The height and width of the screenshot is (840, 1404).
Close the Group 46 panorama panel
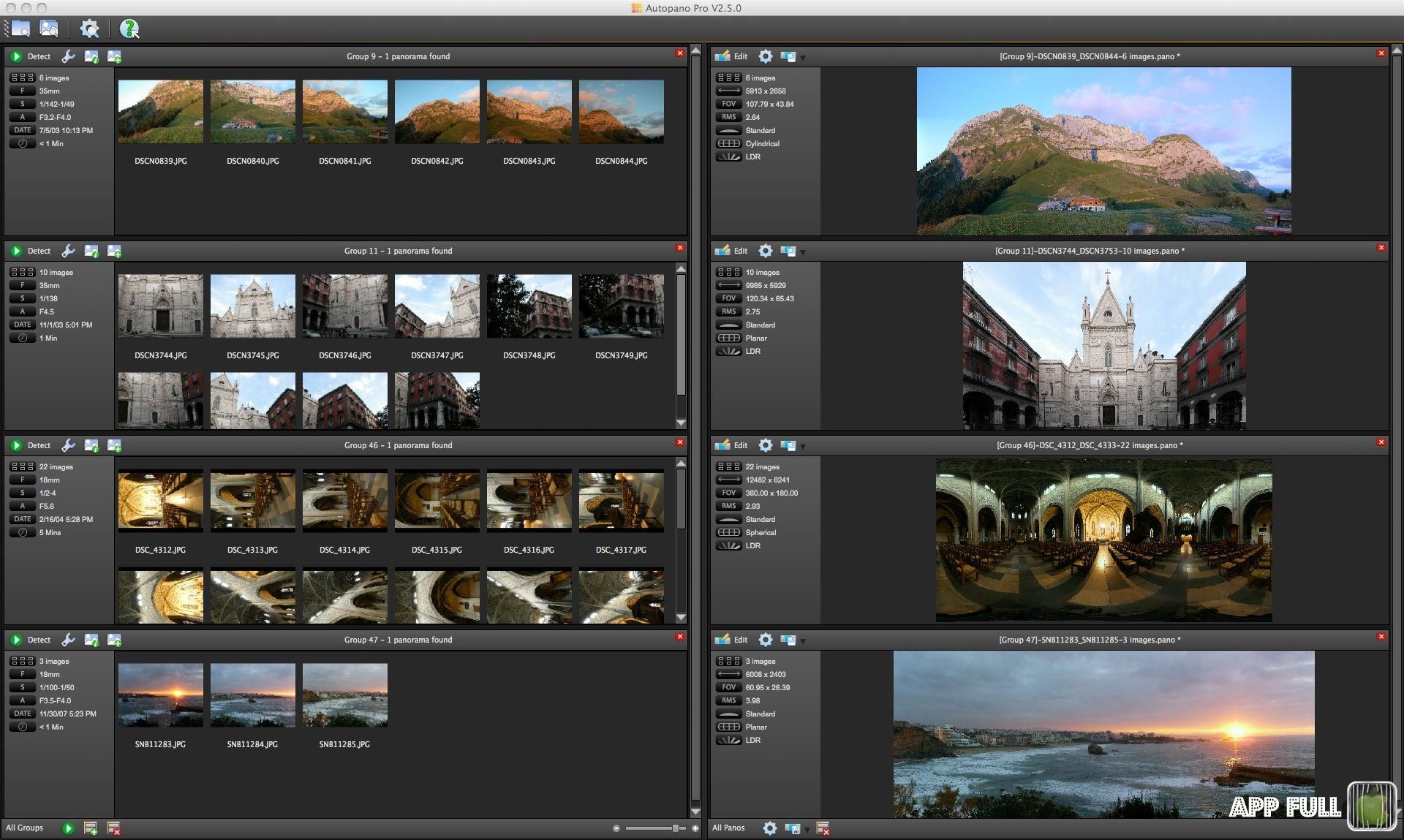click(x=1381, y=442)
